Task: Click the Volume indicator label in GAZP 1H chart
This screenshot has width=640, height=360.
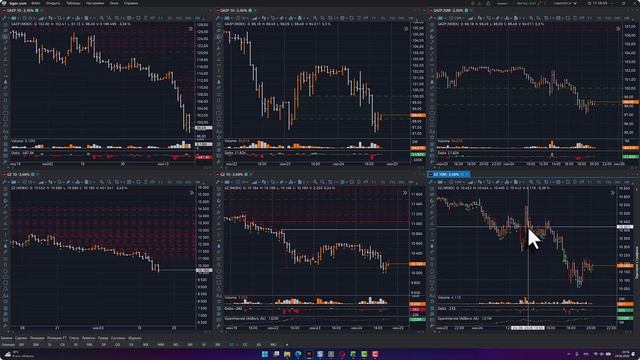Action: [x=231, y=141]
